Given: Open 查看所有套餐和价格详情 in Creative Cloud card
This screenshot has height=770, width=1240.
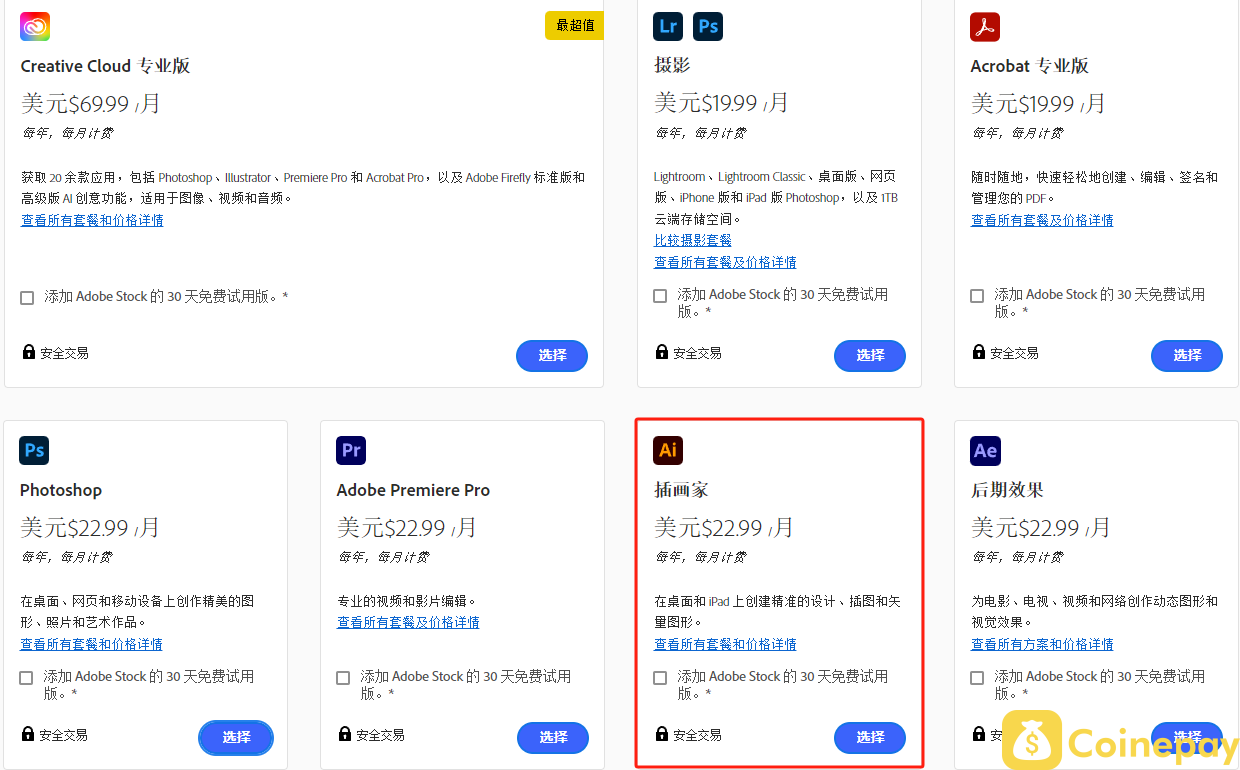Looking at the screenshot, I should [x=92, y=220].
